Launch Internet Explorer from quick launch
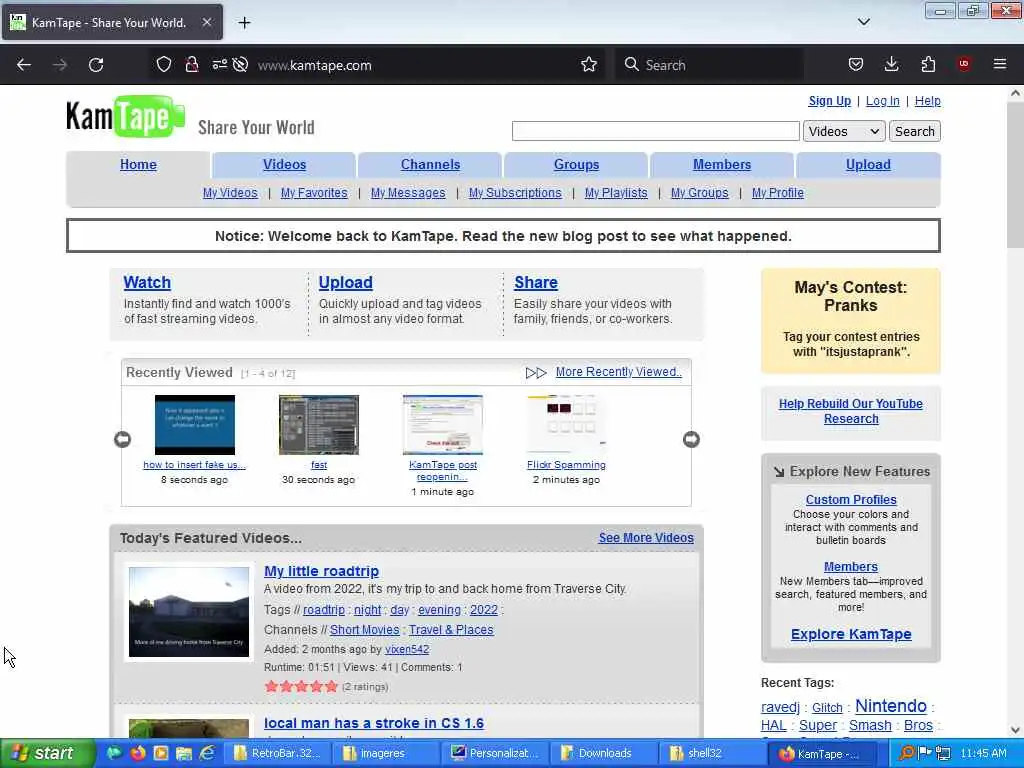Screen dimensions: 1024x768 pyautogui.click(x=207, y=753)
